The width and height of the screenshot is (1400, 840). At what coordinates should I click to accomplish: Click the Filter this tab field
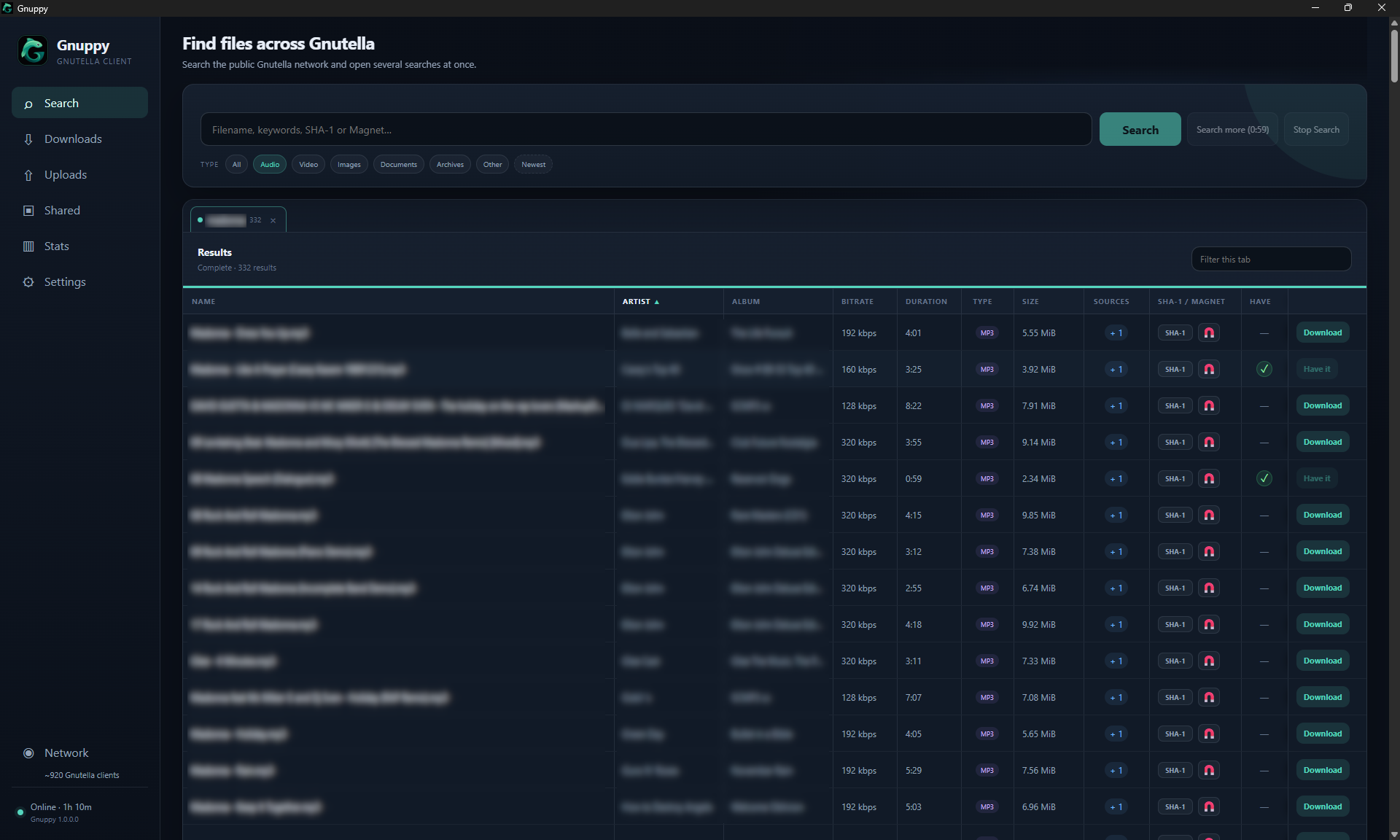1271,259
